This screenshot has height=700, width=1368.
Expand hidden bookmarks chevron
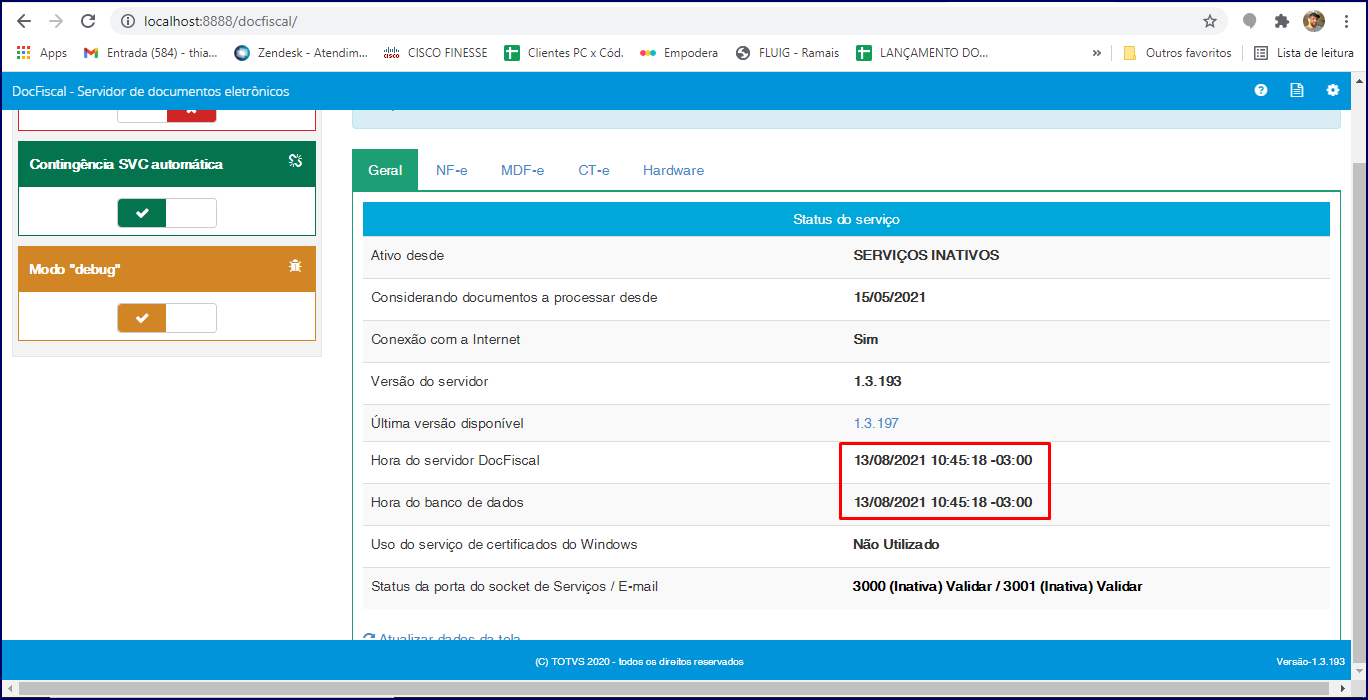1096,53
